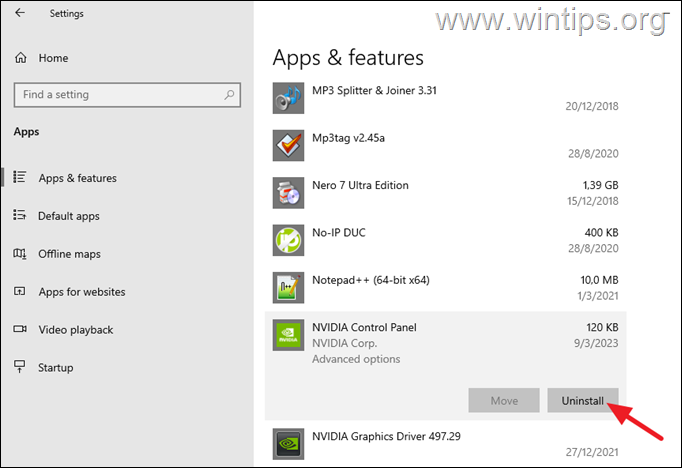Screen dimensions: 682x468
Task: Click the Find a setting search box
Action: pos(127,95)
